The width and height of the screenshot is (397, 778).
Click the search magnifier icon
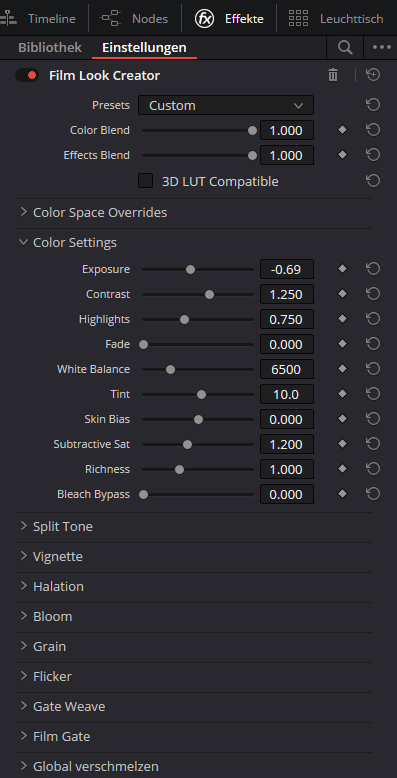coord(345,48)
